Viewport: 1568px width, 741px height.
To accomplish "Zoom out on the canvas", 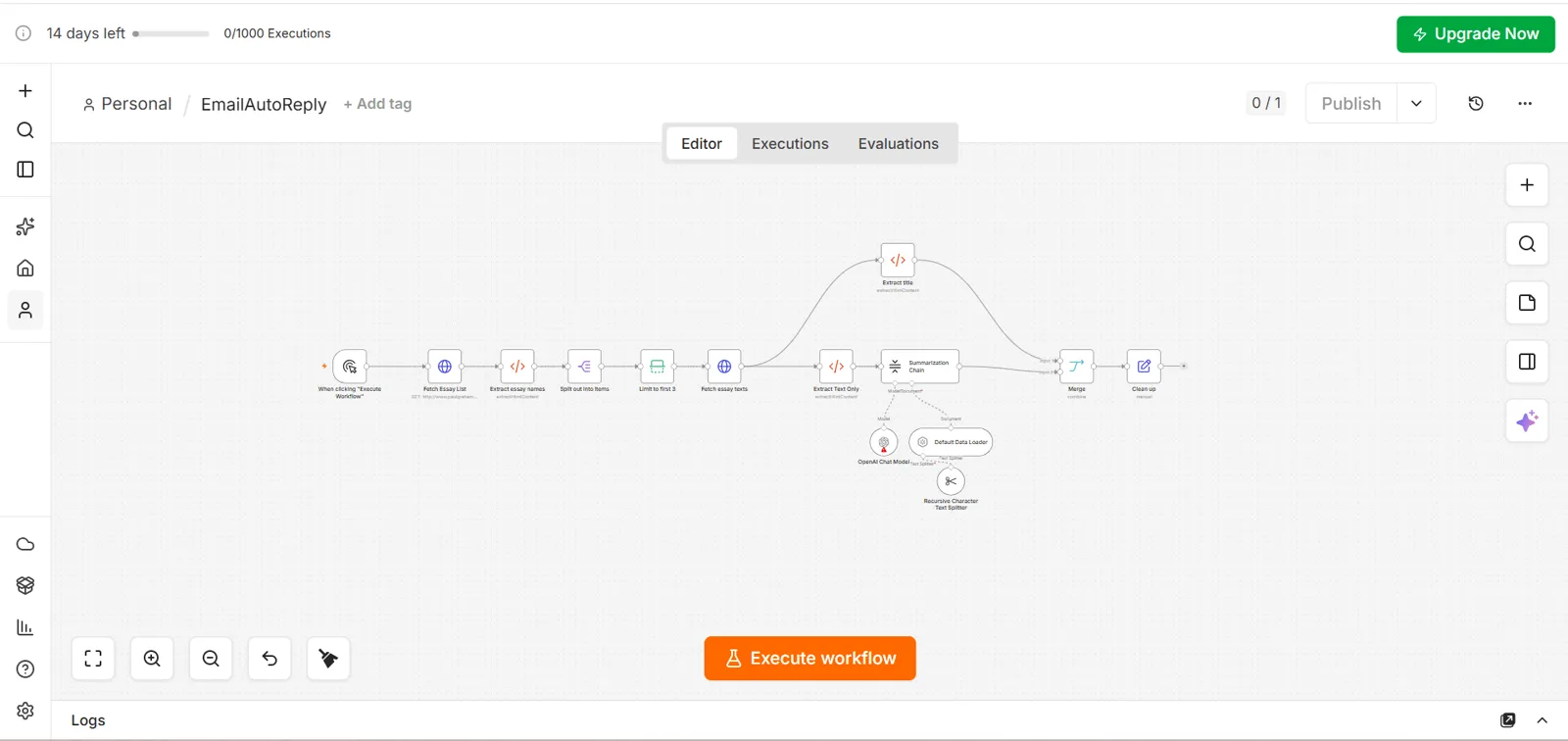I will click(x=211, y=659).
